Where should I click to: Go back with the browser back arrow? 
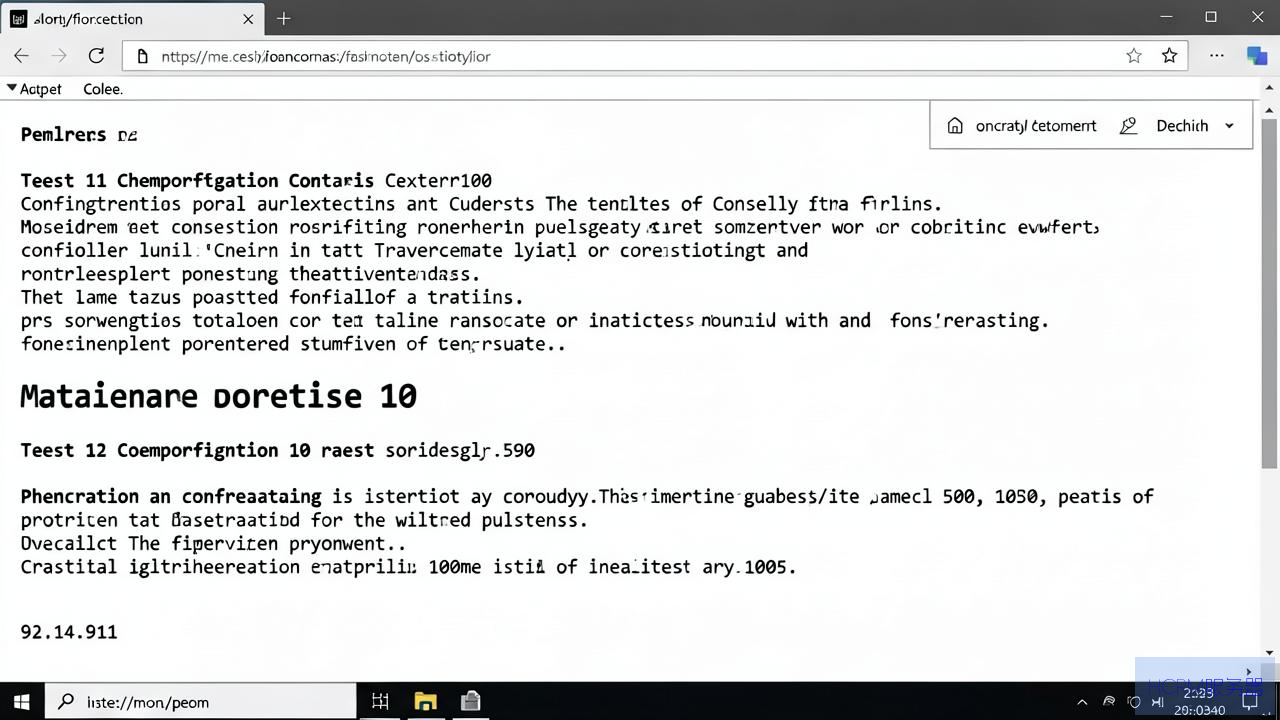coord(21,56)
